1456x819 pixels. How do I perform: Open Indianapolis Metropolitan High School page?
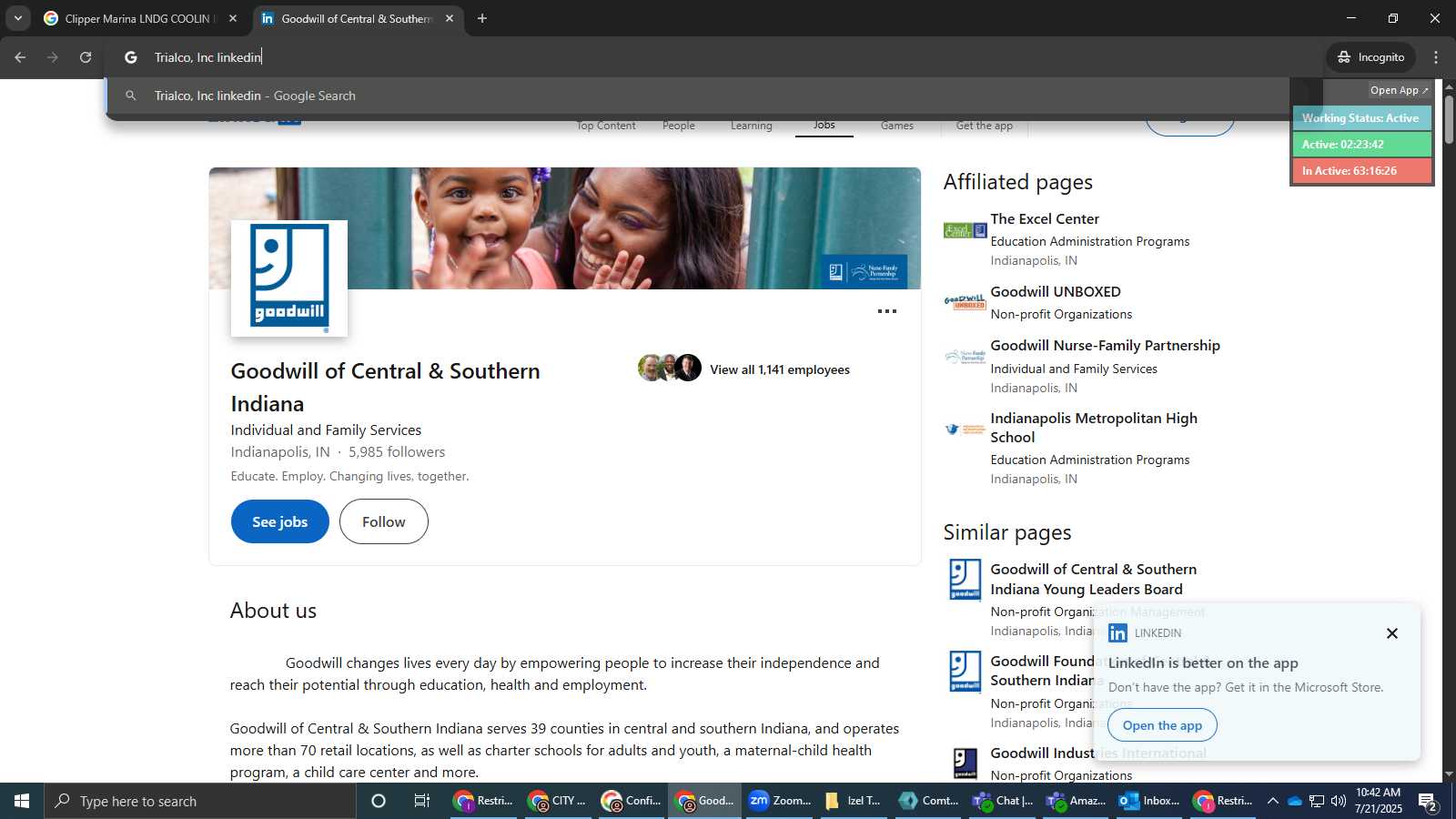(1093, 428)
